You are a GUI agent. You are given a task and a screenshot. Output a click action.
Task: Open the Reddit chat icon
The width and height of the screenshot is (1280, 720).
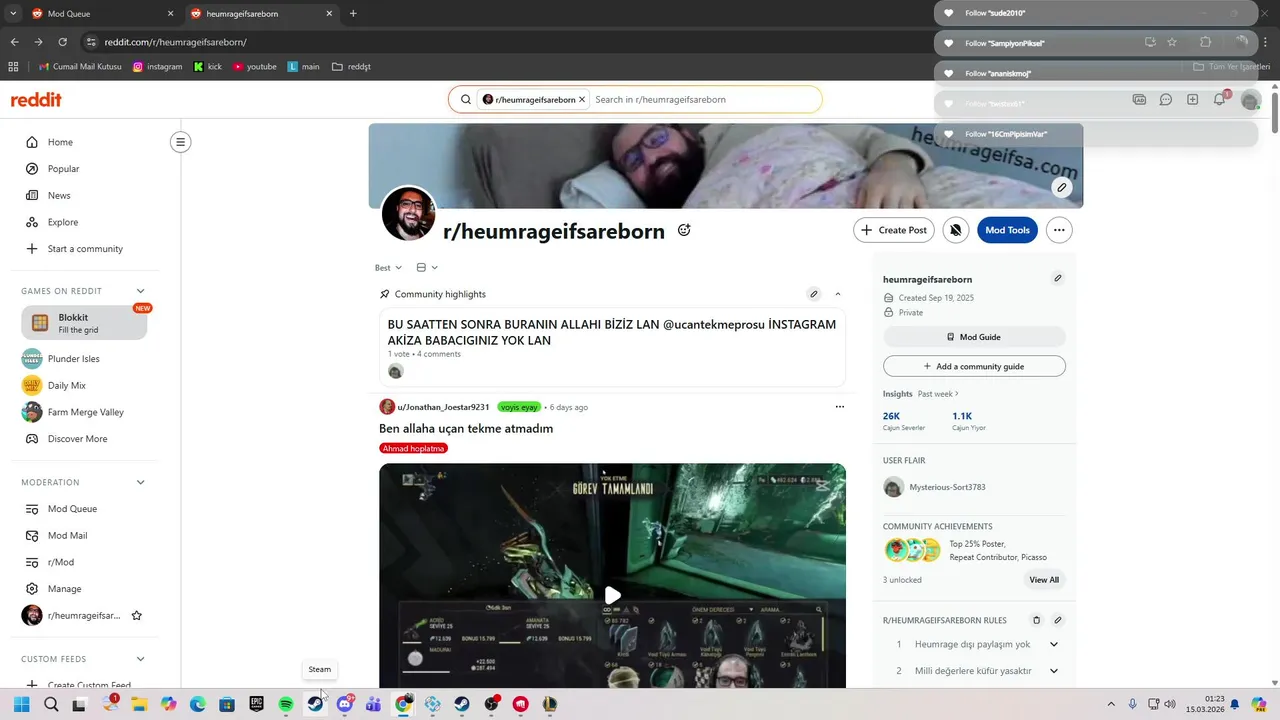click(1166, 100)
